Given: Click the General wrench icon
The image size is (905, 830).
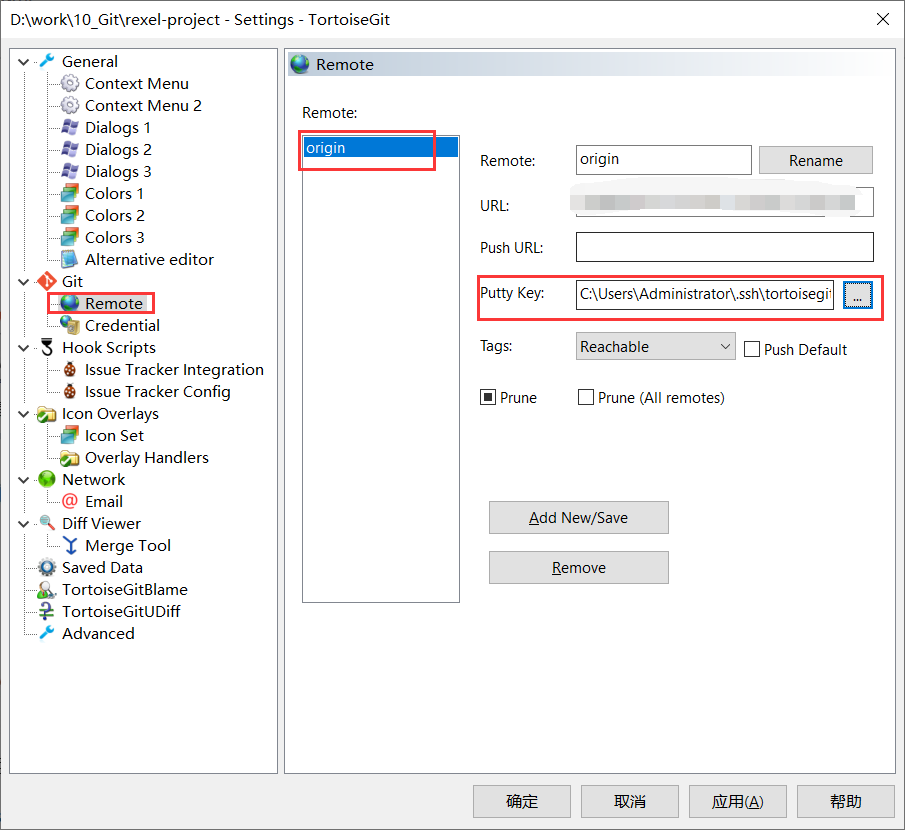Looking at the screenshot, I should click(x=47, y=61).
